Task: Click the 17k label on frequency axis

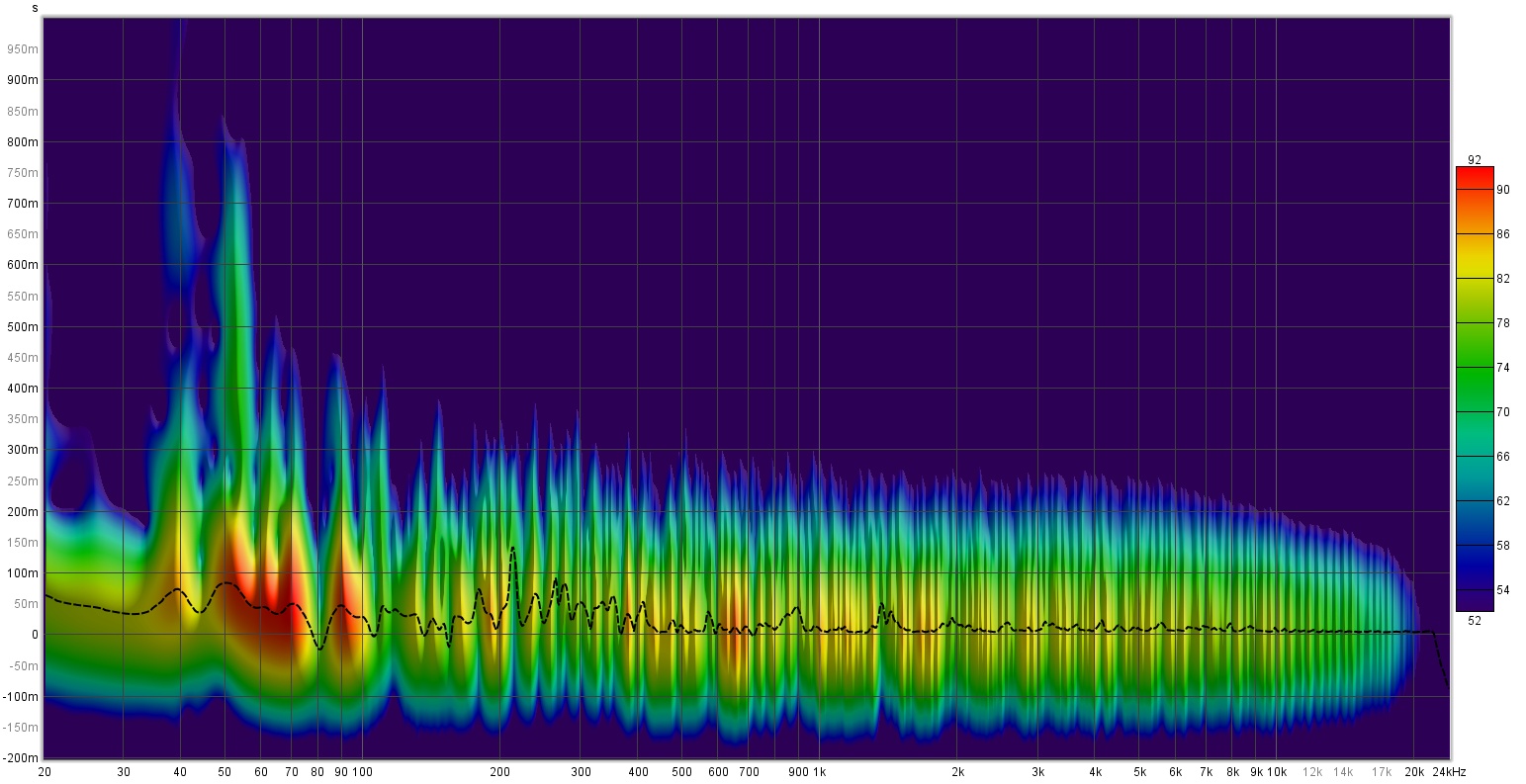Action: pos(1382,771)
